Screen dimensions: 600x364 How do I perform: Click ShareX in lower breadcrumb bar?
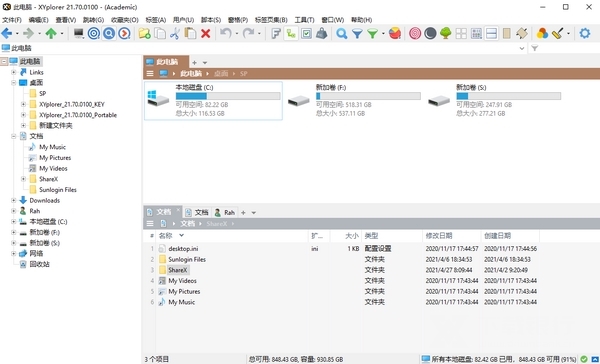click(x=217, y=224)
